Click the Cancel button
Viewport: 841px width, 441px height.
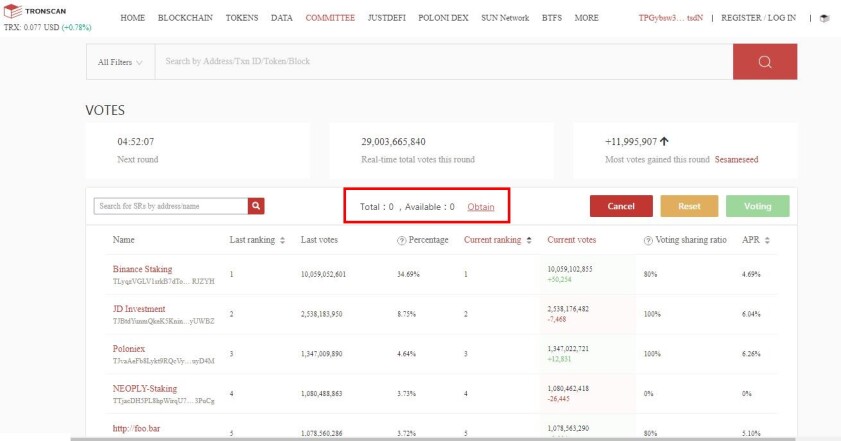point(621,206)
